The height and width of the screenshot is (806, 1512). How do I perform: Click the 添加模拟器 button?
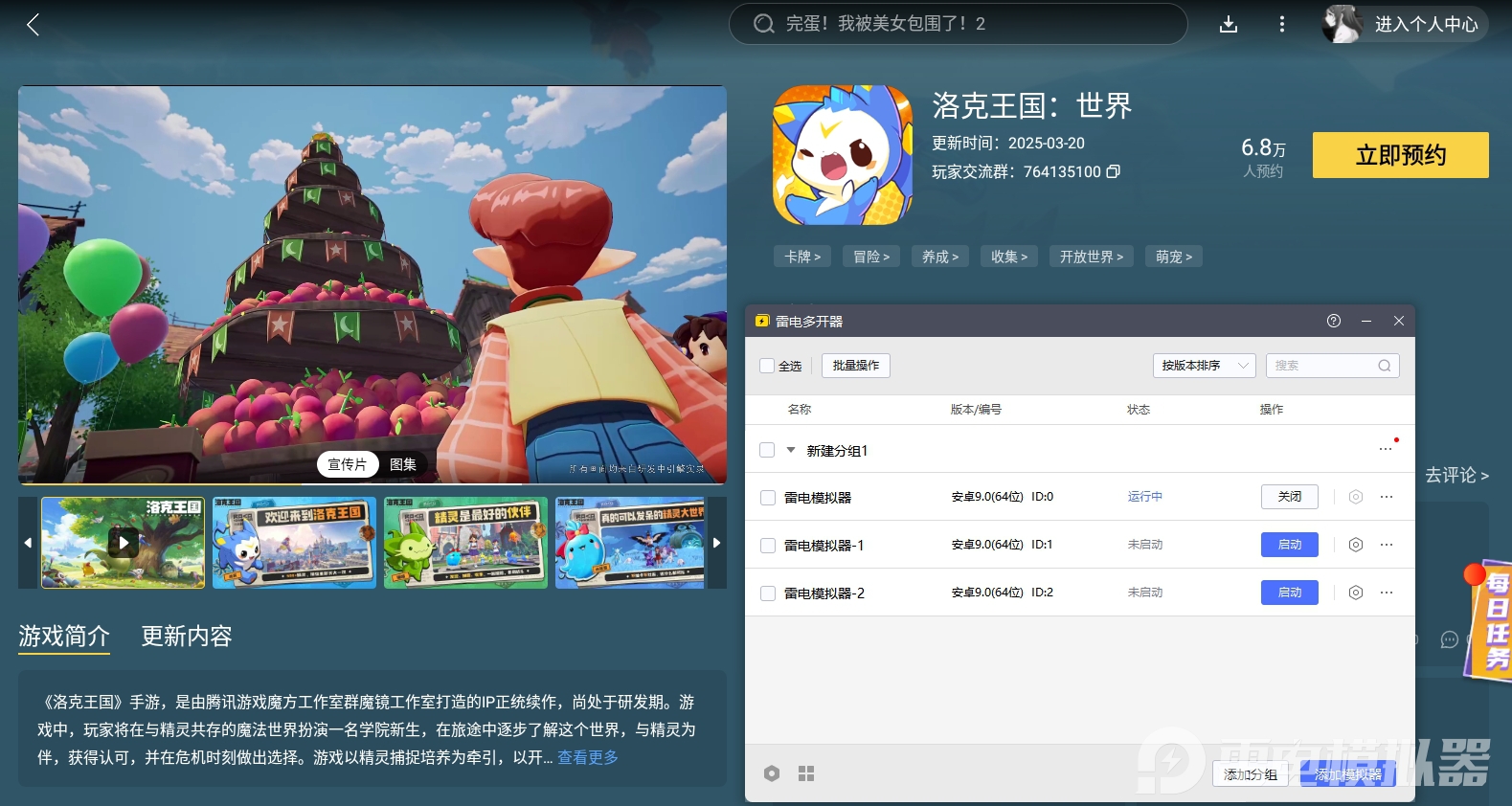pyautogui.click(x=1348, y=774)
